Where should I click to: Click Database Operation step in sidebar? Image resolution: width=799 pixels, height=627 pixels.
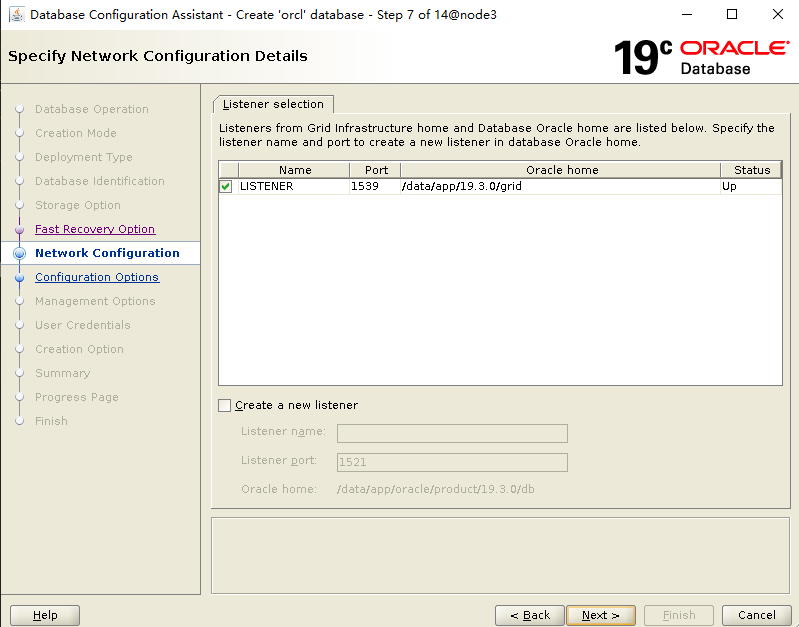[x=92, y=109]
